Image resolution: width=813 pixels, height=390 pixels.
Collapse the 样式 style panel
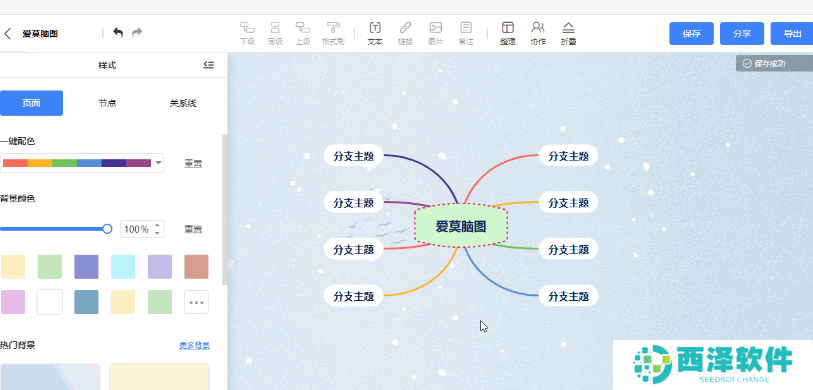pyautogui.click(x=208, y=65)
